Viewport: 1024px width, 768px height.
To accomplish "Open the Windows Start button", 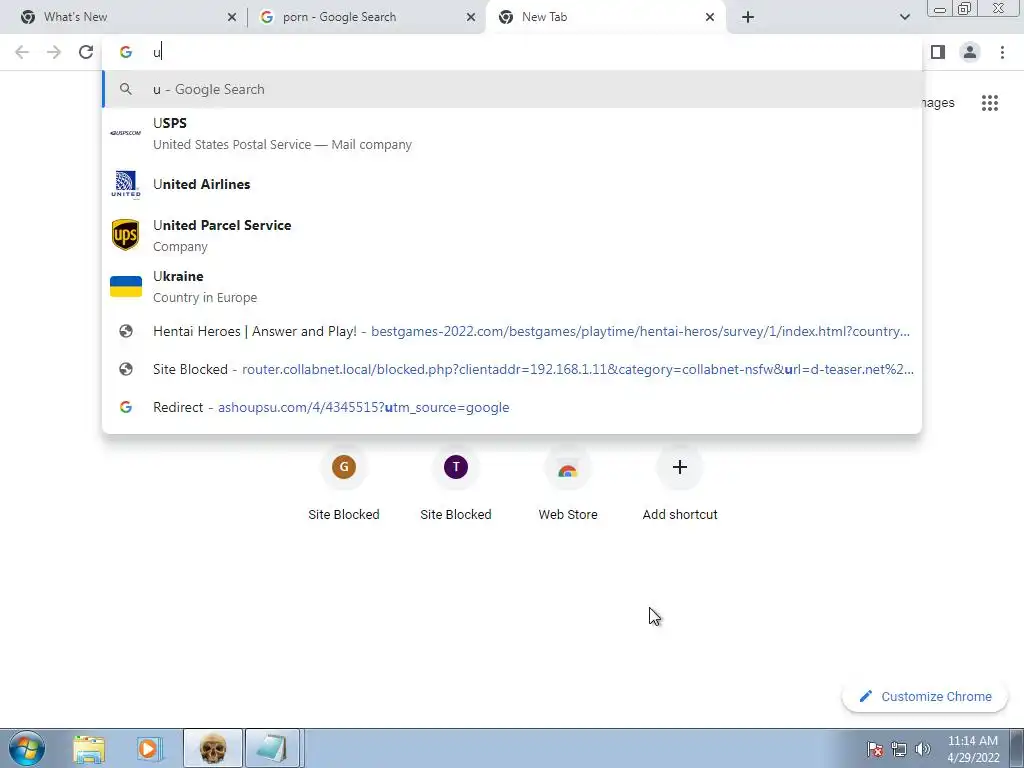I will point(26,748).
